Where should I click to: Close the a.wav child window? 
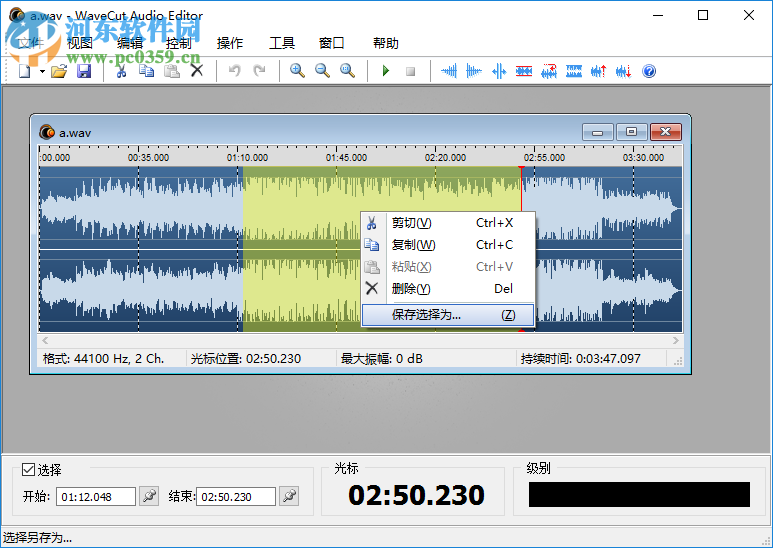point(666,132)
